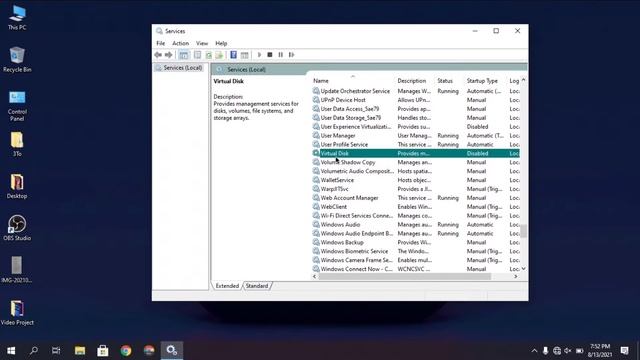Viewport: 640px width, 360px height.
Task: Select User Data Storage_5ae79 service
Action: [416, 118]
